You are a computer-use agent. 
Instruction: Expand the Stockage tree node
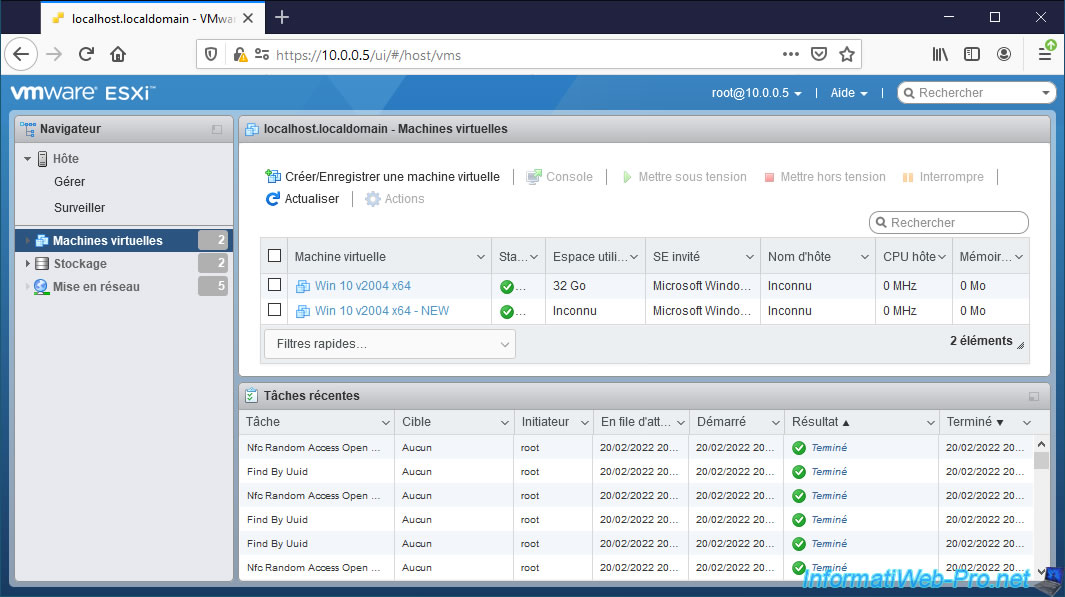pyautogui.click(x=27, y=264)
